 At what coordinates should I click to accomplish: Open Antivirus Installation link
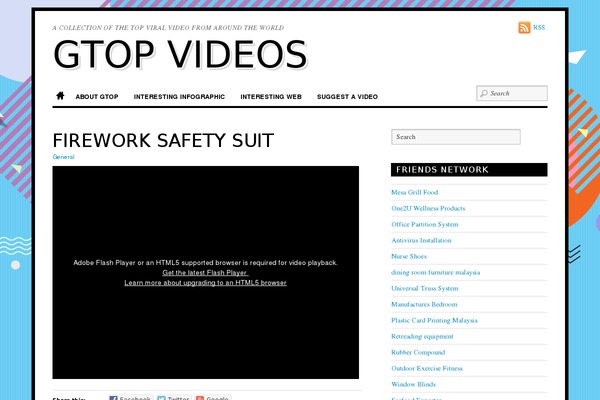[421, 241]
